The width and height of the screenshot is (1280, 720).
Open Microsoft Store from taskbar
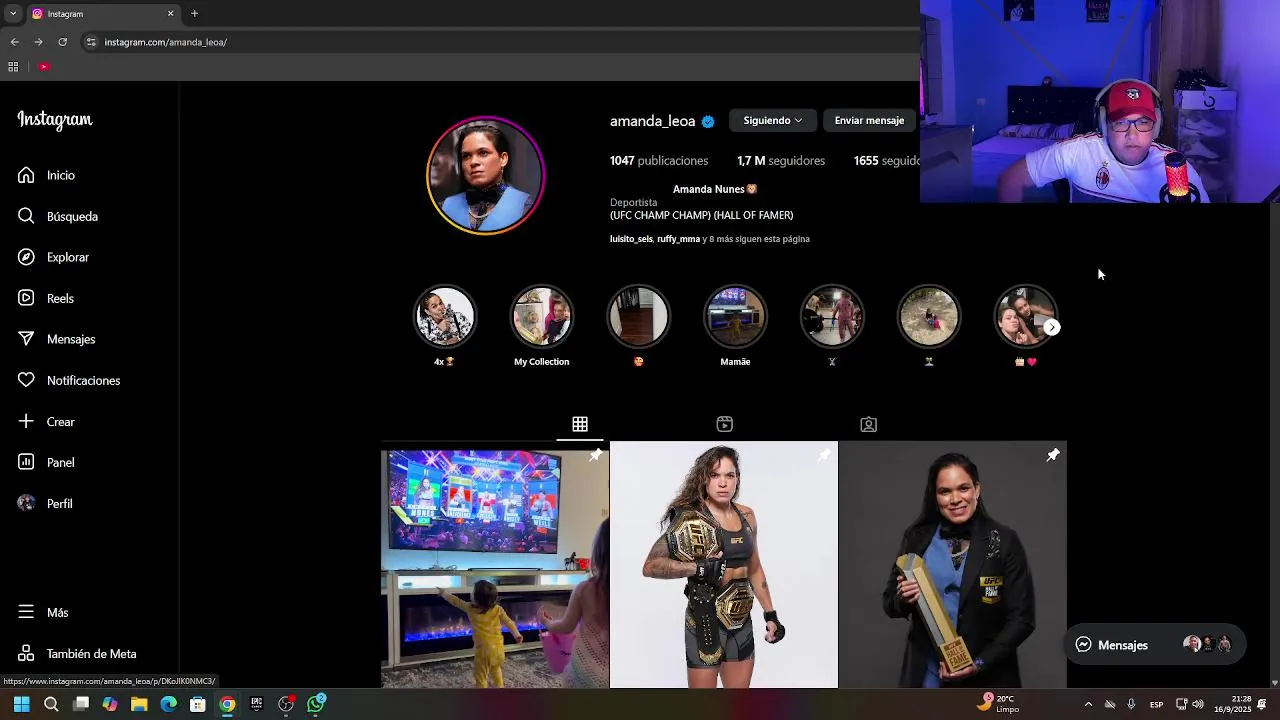[x=198, y=704]
